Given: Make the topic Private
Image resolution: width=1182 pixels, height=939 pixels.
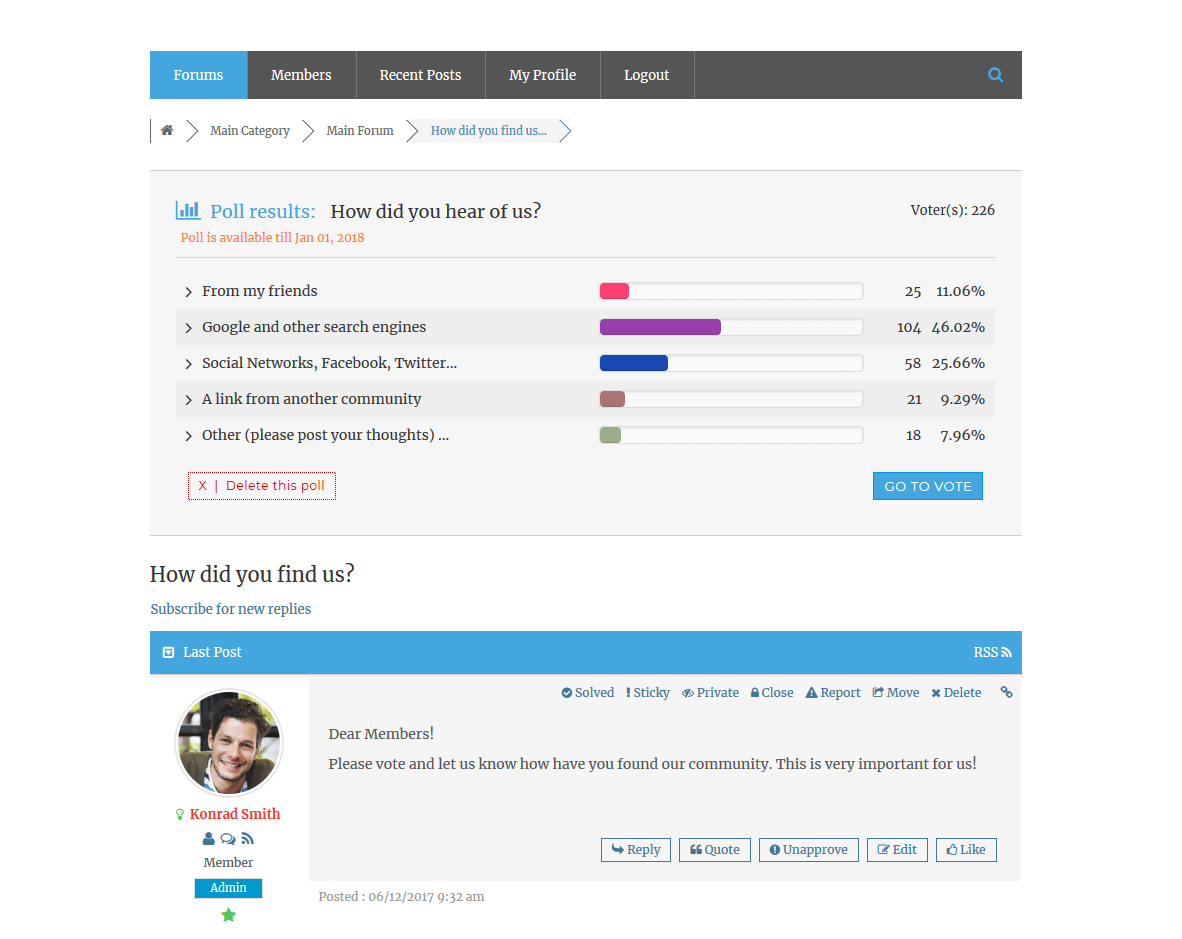Looking at the screenshot, I should click(x=710, y=692).
